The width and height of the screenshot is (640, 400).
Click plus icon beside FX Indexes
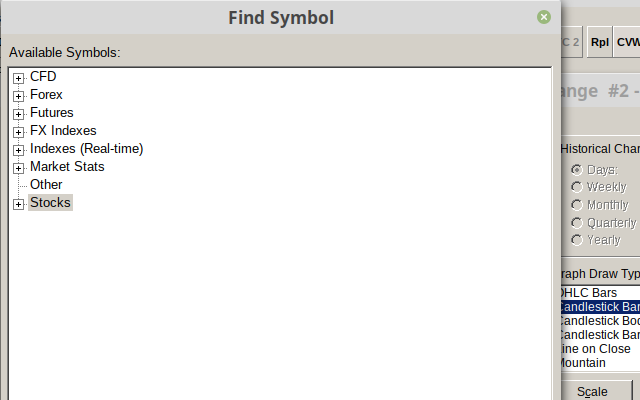[x=18, y=132]
